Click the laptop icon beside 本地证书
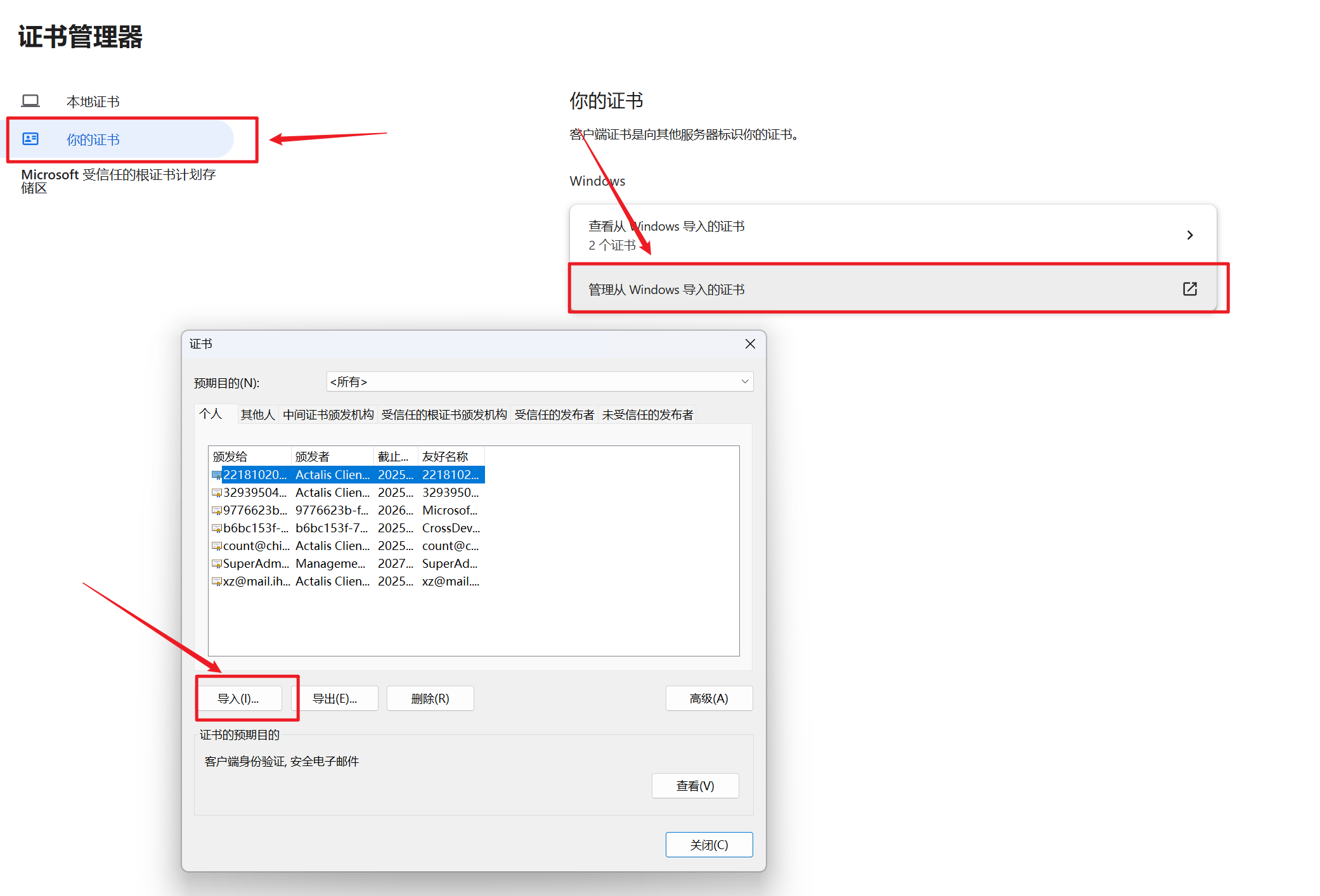 tap(30, 101)
